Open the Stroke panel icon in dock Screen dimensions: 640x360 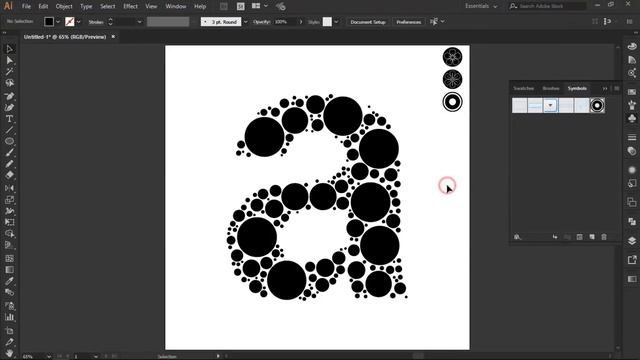pos(632,138)
